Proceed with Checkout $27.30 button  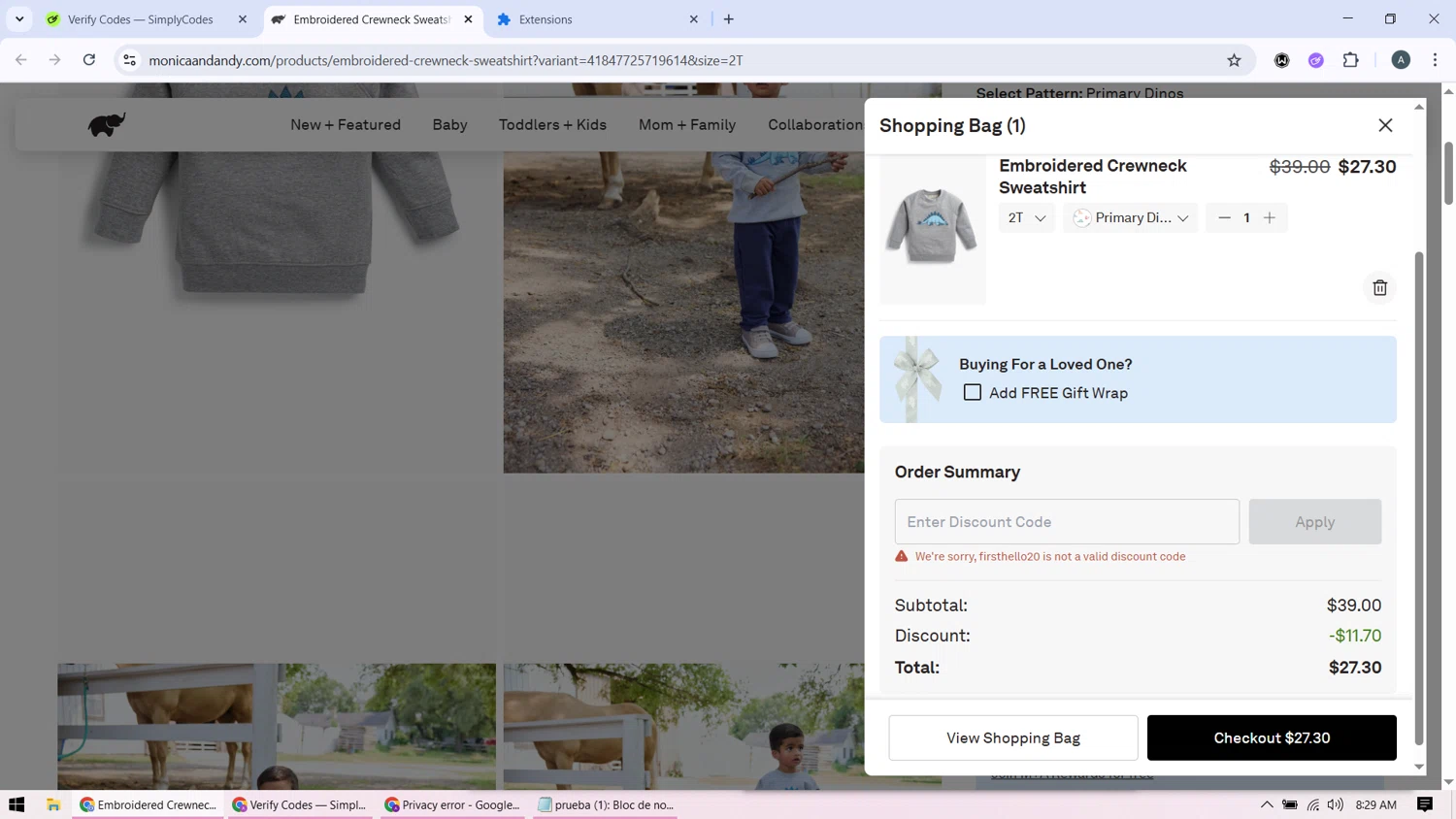tap(1272, 737)
